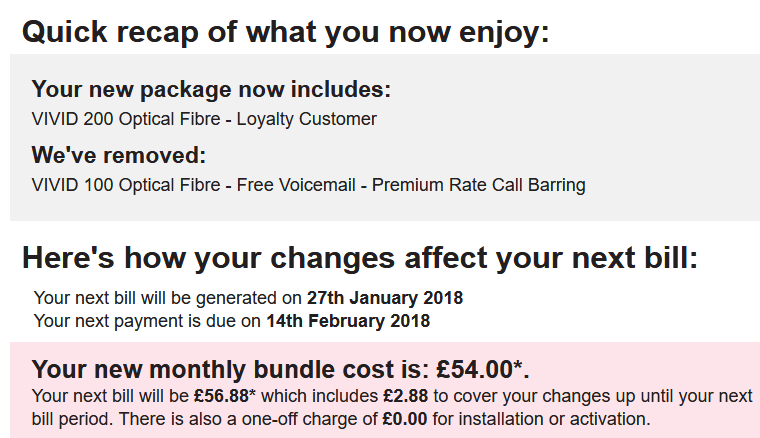Click 'VIVID 100 Optical Fibre' removed item
This screenshot has width=760, height=438.
126,185
